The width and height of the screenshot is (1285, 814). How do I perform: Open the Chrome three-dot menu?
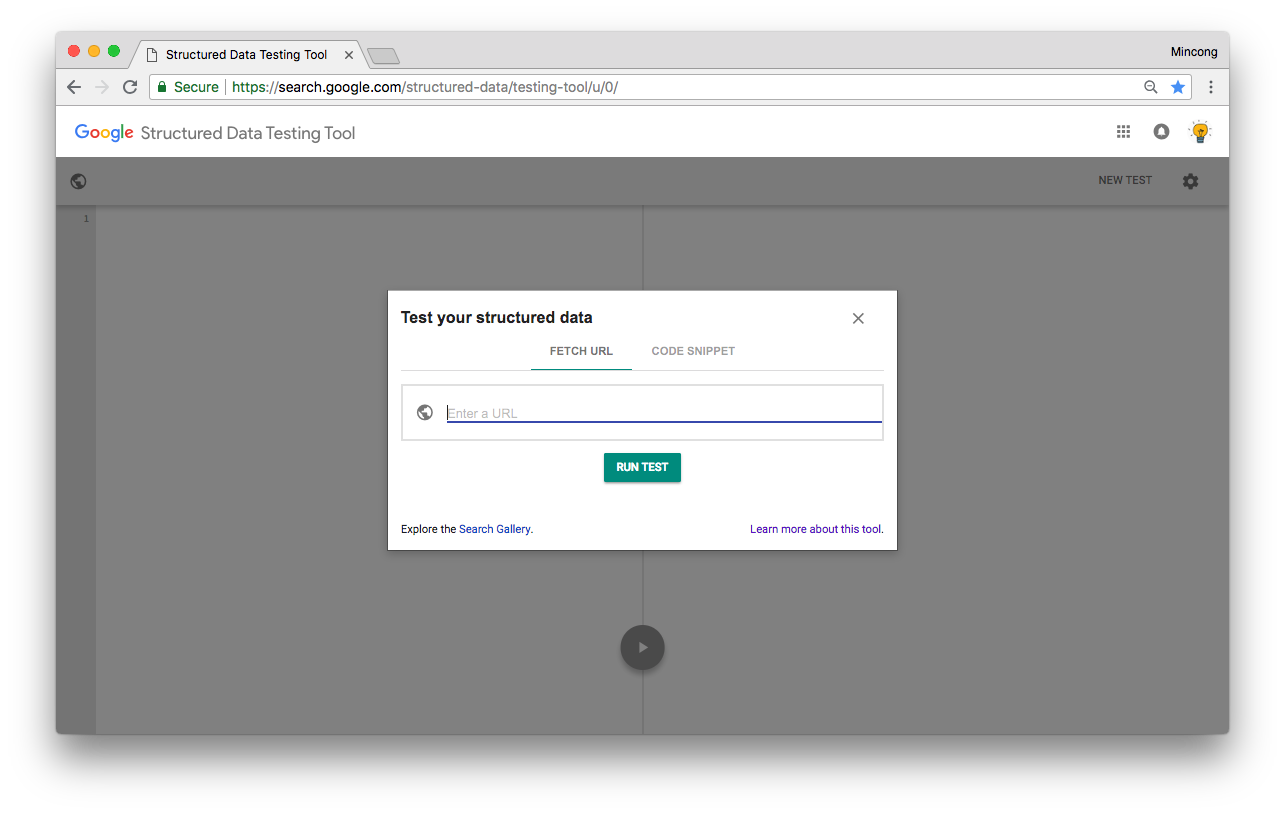[1211, 87]
